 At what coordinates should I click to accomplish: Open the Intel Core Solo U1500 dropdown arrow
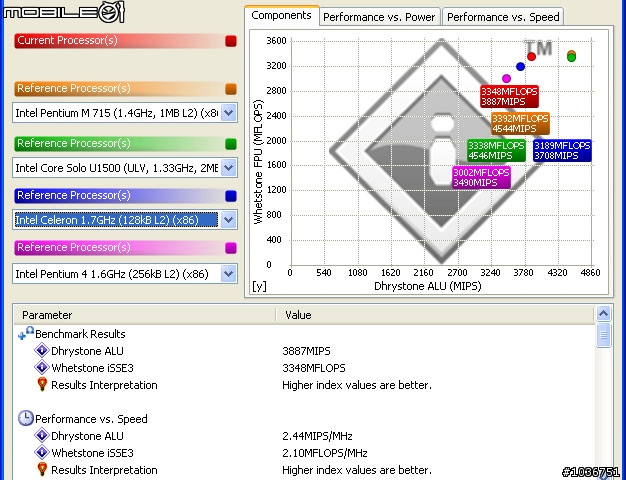[229, 167]
